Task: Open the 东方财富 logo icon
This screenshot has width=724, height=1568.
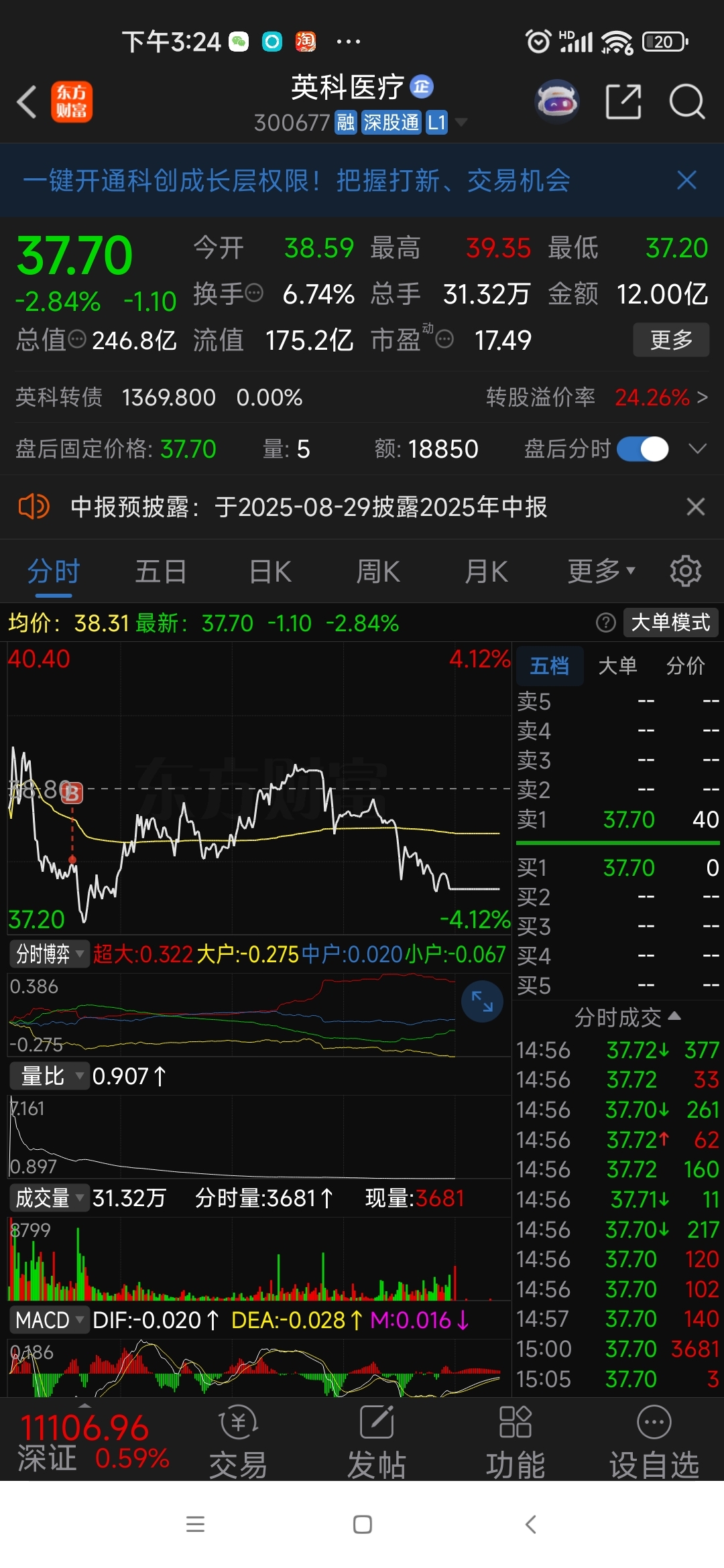Action: point(72,102)
